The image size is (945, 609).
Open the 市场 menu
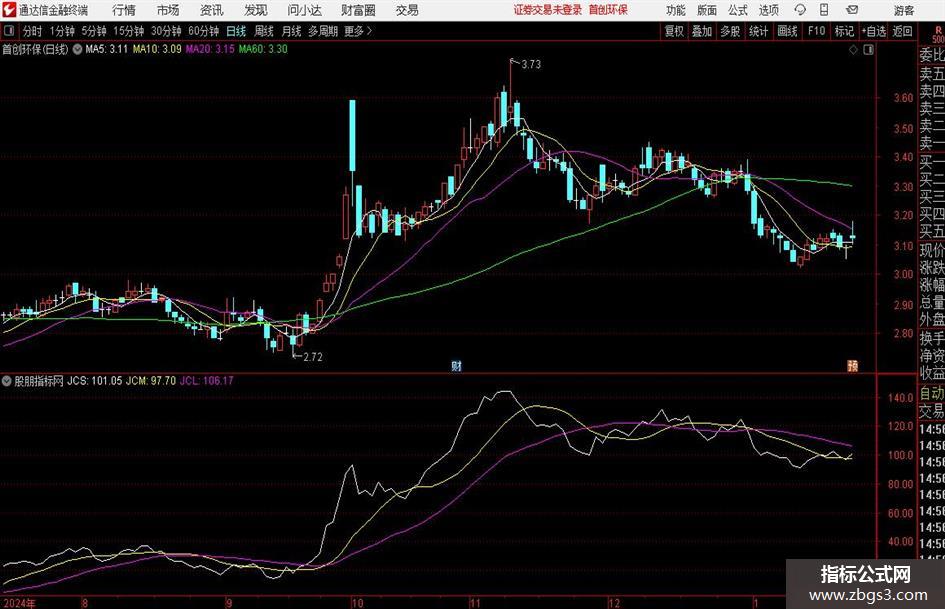click(168, 10)
